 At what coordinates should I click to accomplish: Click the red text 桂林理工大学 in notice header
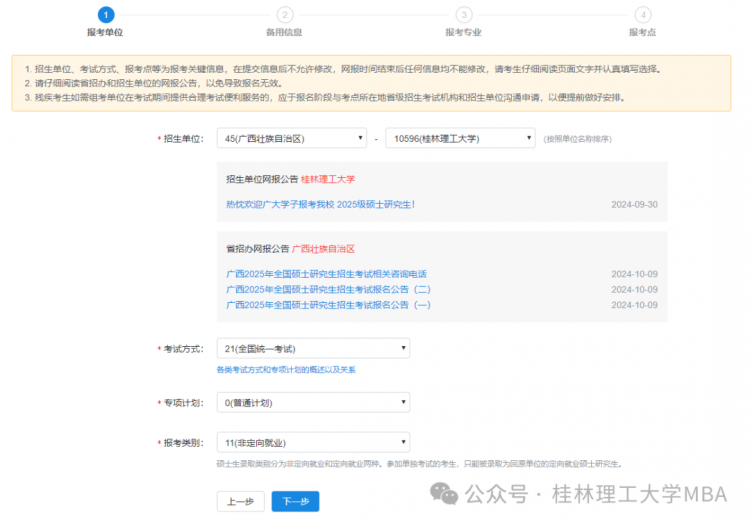point(328,179)
